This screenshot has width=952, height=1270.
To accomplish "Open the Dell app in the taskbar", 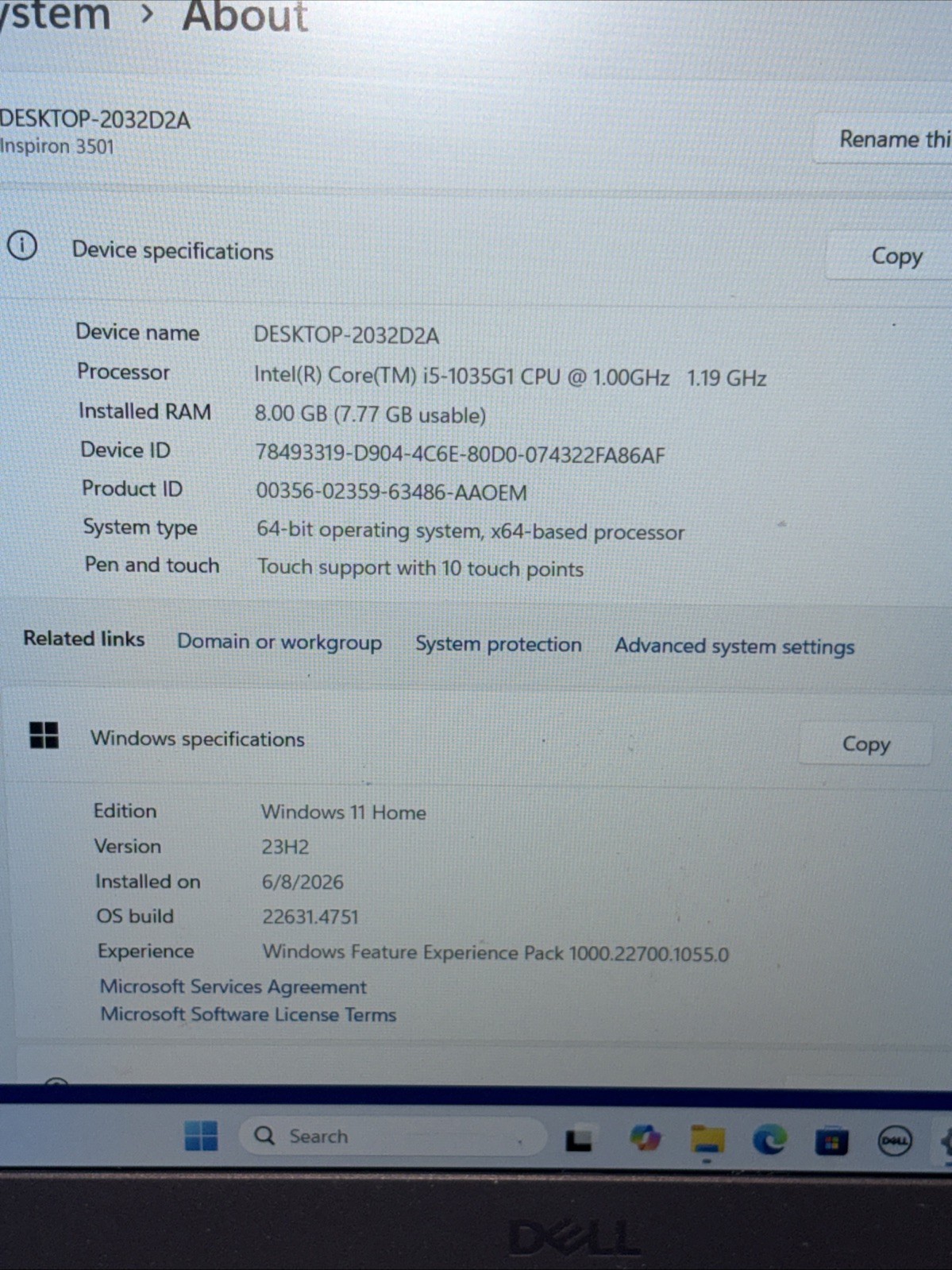I will click(x=895, y=1141).
